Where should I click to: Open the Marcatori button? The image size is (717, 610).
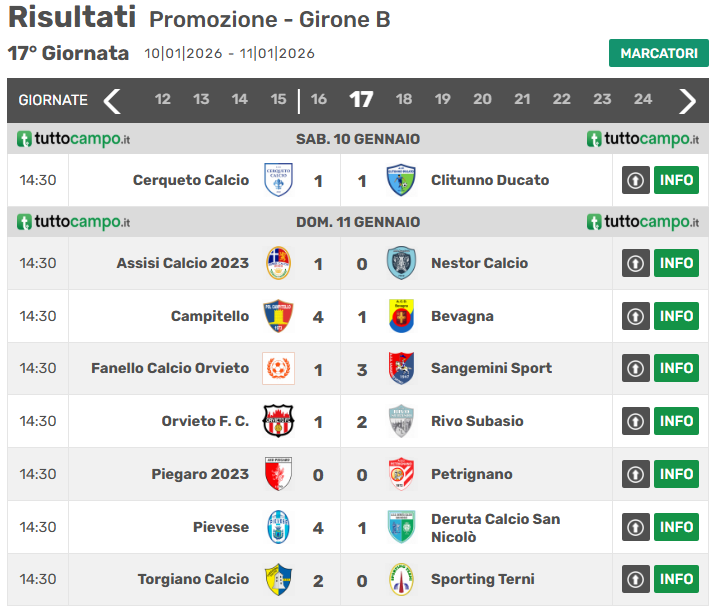658,53
